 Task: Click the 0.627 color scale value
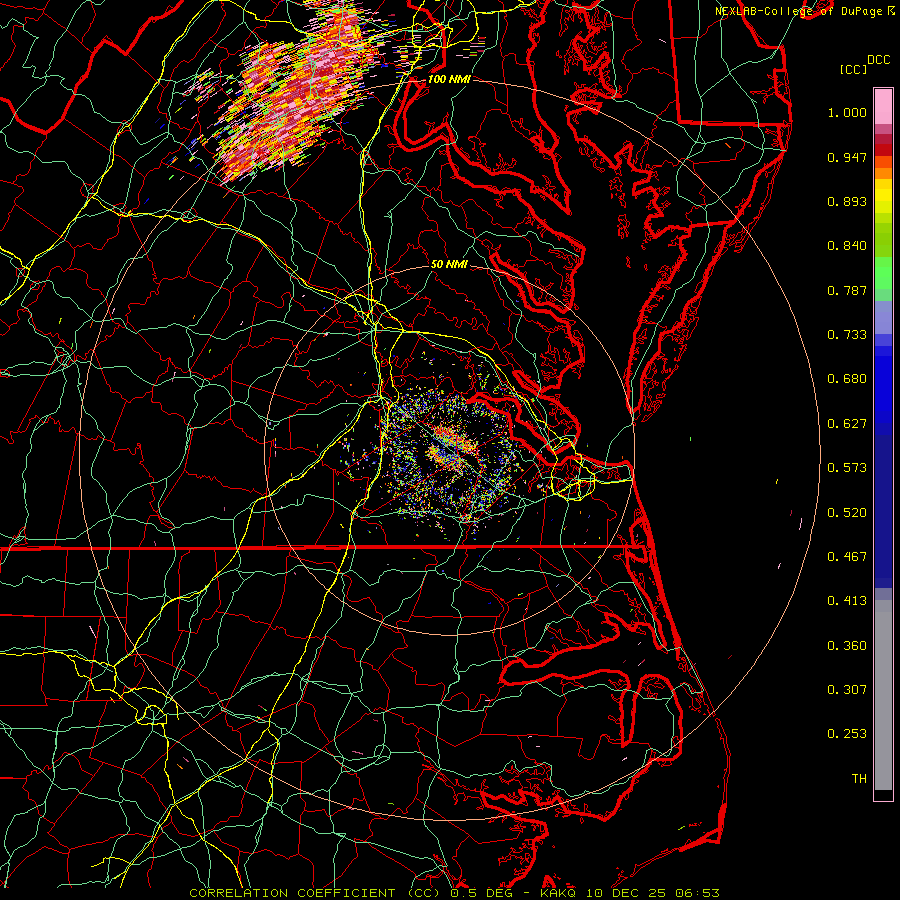click(847, 424)
